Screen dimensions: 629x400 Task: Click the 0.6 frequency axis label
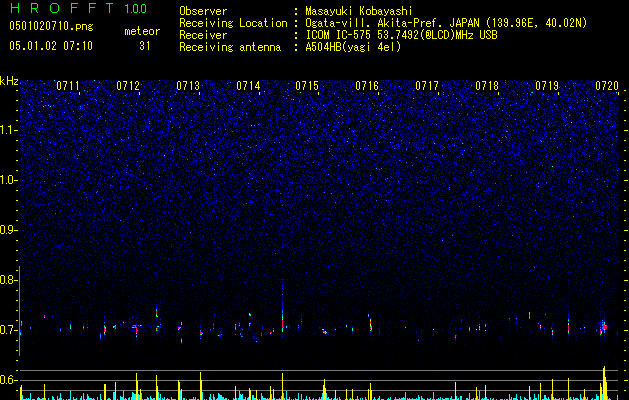pyautogui.click(x=9, y=380)
